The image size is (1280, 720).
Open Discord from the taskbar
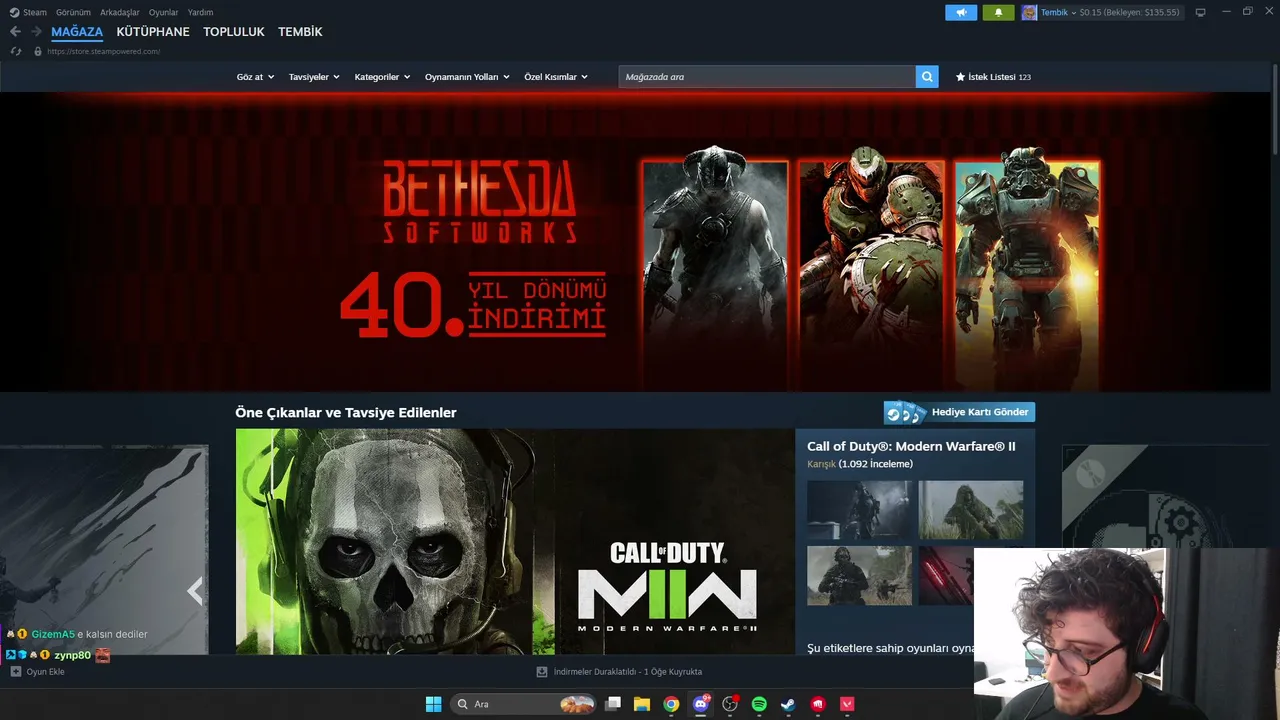pos(701,704)
